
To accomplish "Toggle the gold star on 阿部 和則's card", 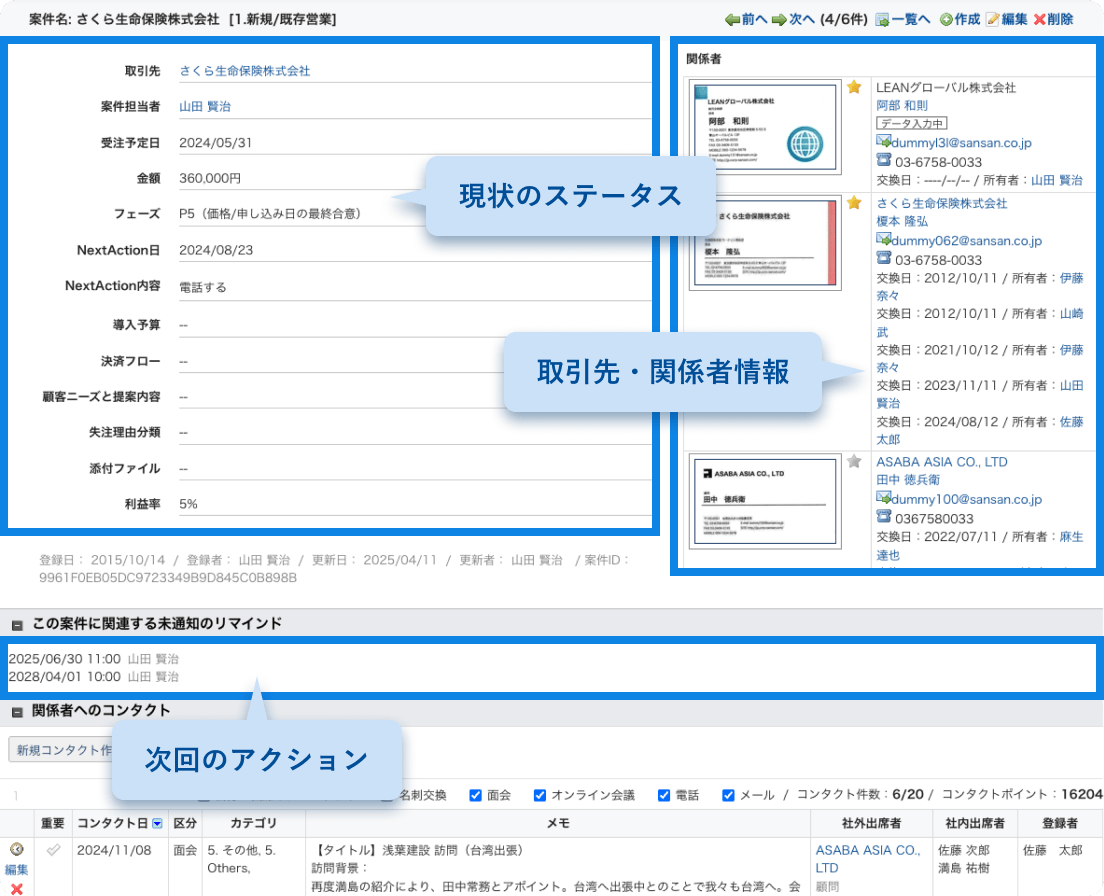I will click(854, 87).
